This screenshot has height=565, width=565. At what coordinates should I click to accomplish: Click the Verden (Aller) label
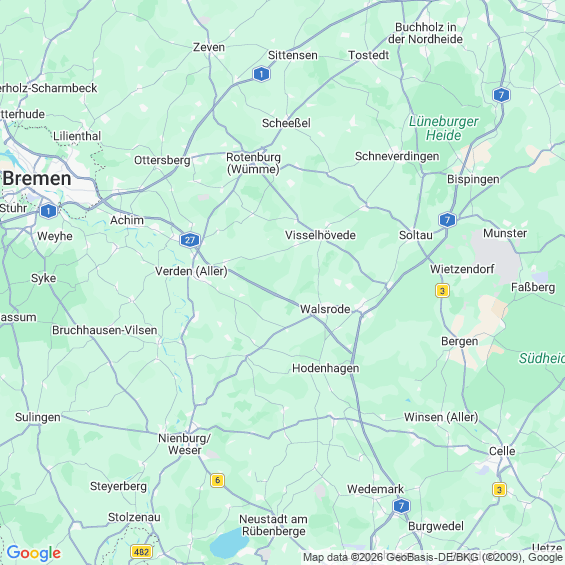[x=191, y=271]
